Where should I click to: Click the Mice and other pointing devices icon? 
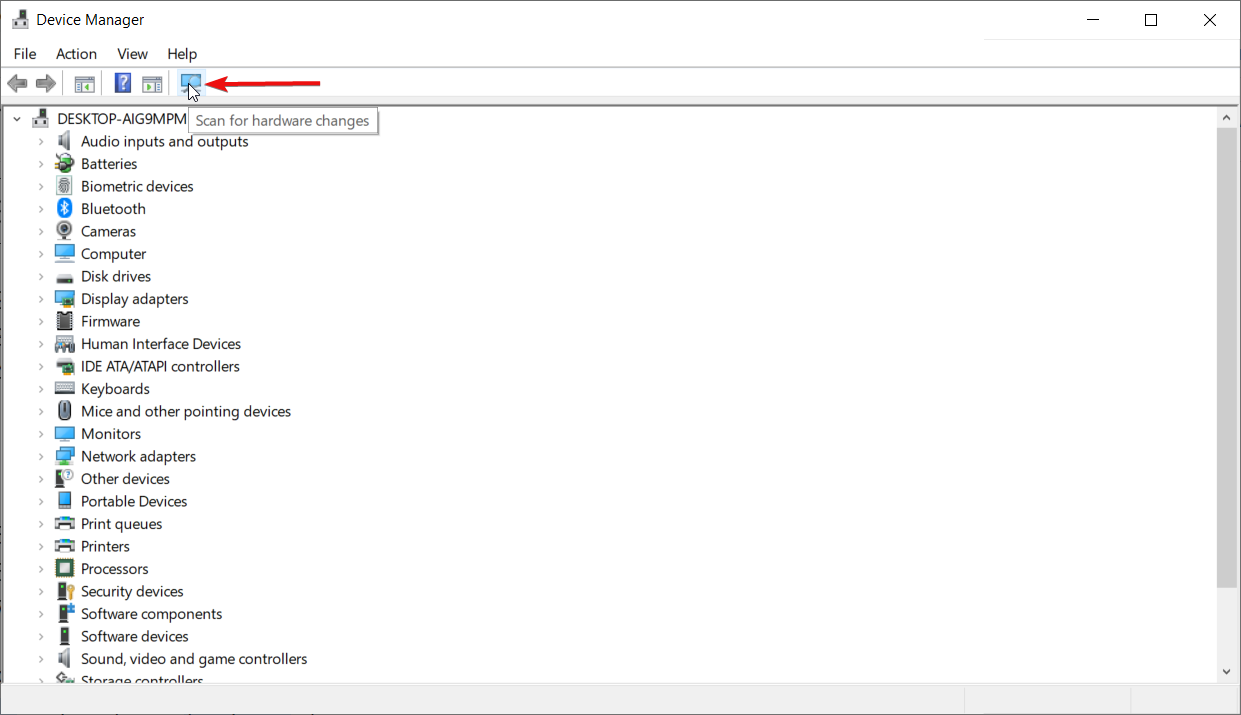[65, 411]
